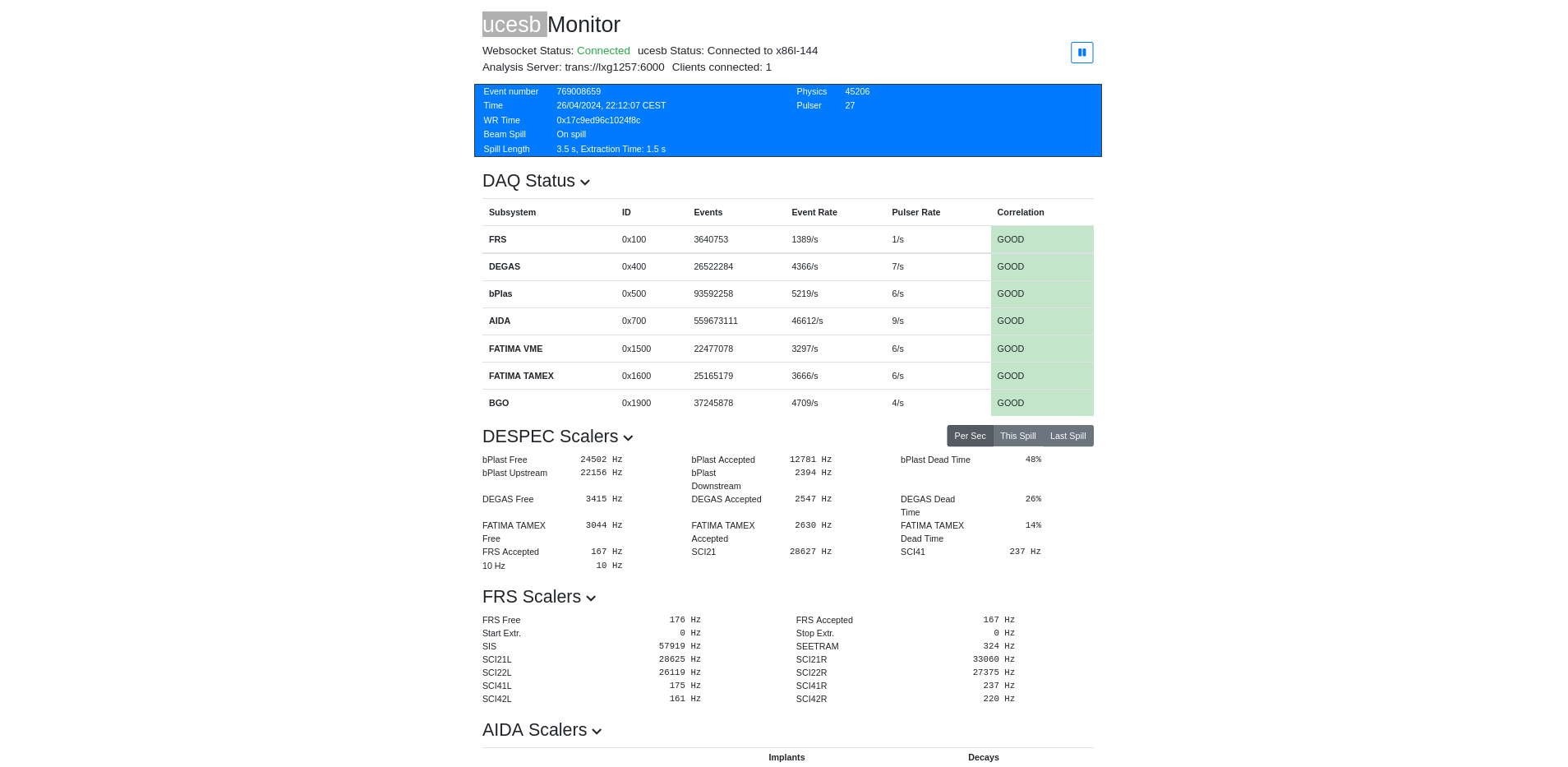Click event count 559673111 for AIDA

click(716, 321)
